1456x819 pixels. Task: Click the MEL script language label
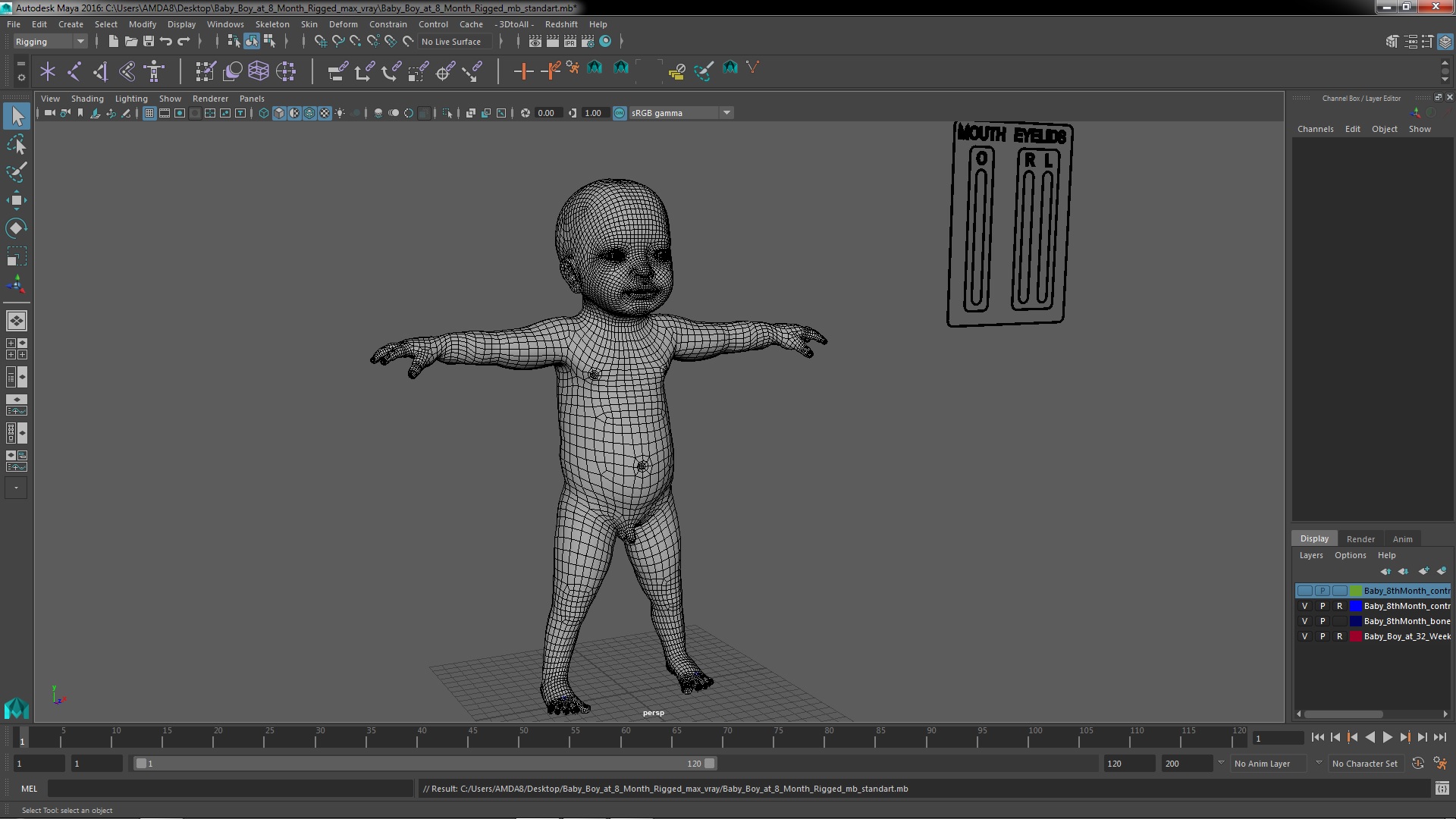pyautogui.click(x=29, y=789)
